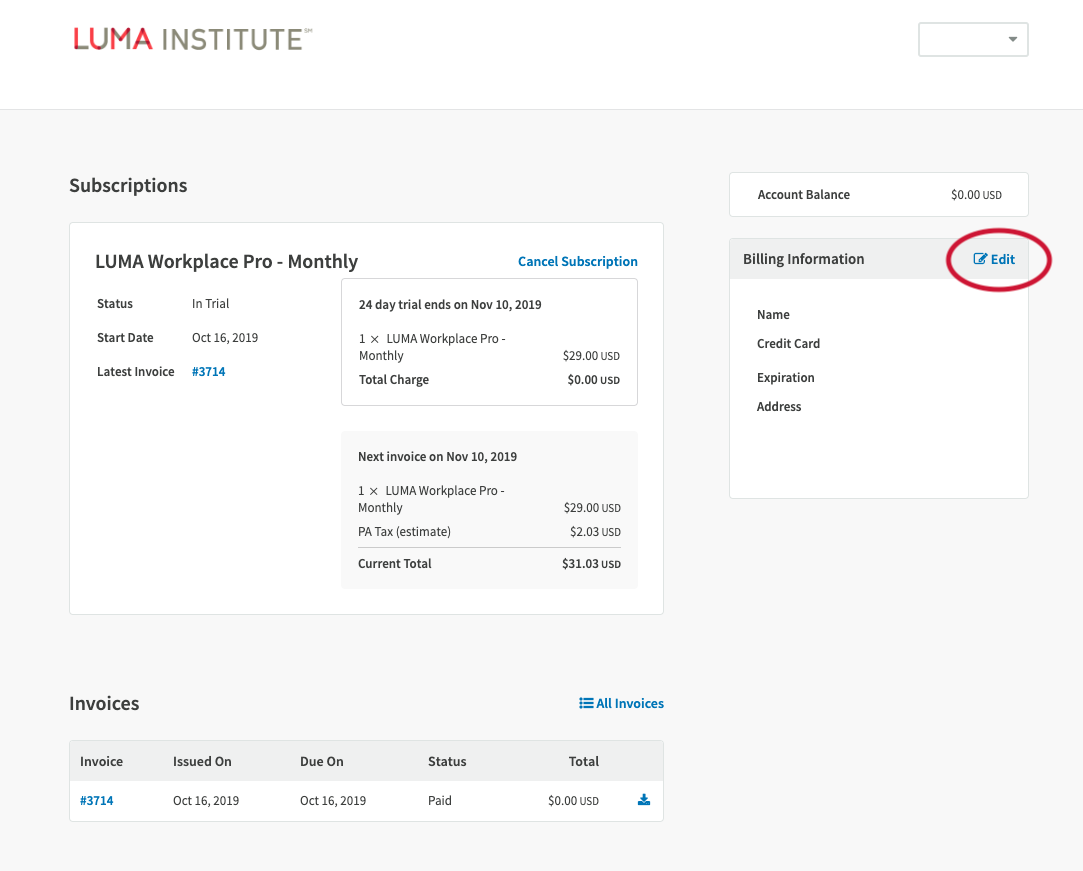Click the Name label in billing info
1083x871 pixels.
(x=773, y=314)
